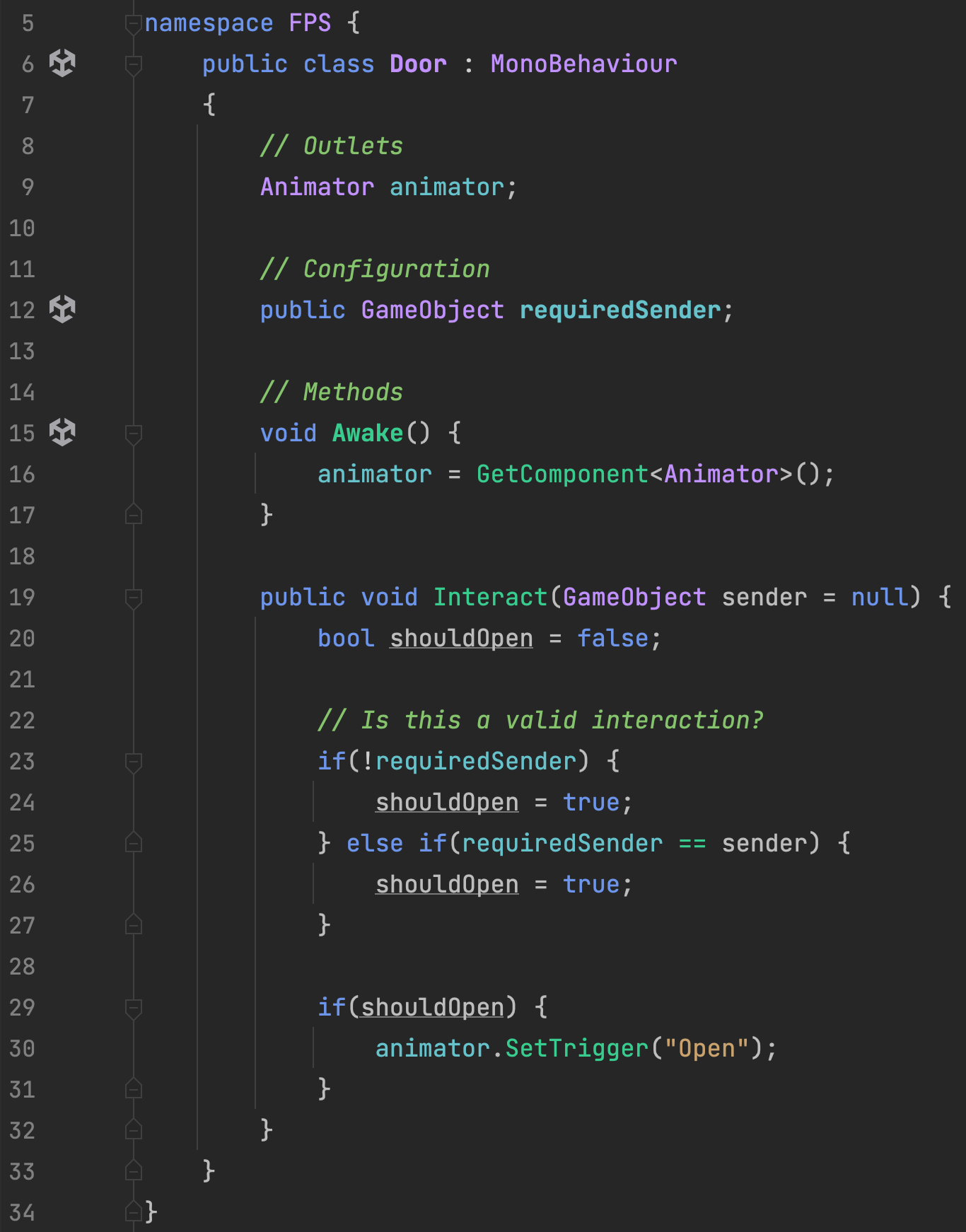
Task: Click line number 20 in the gutter
Action: 23,639
